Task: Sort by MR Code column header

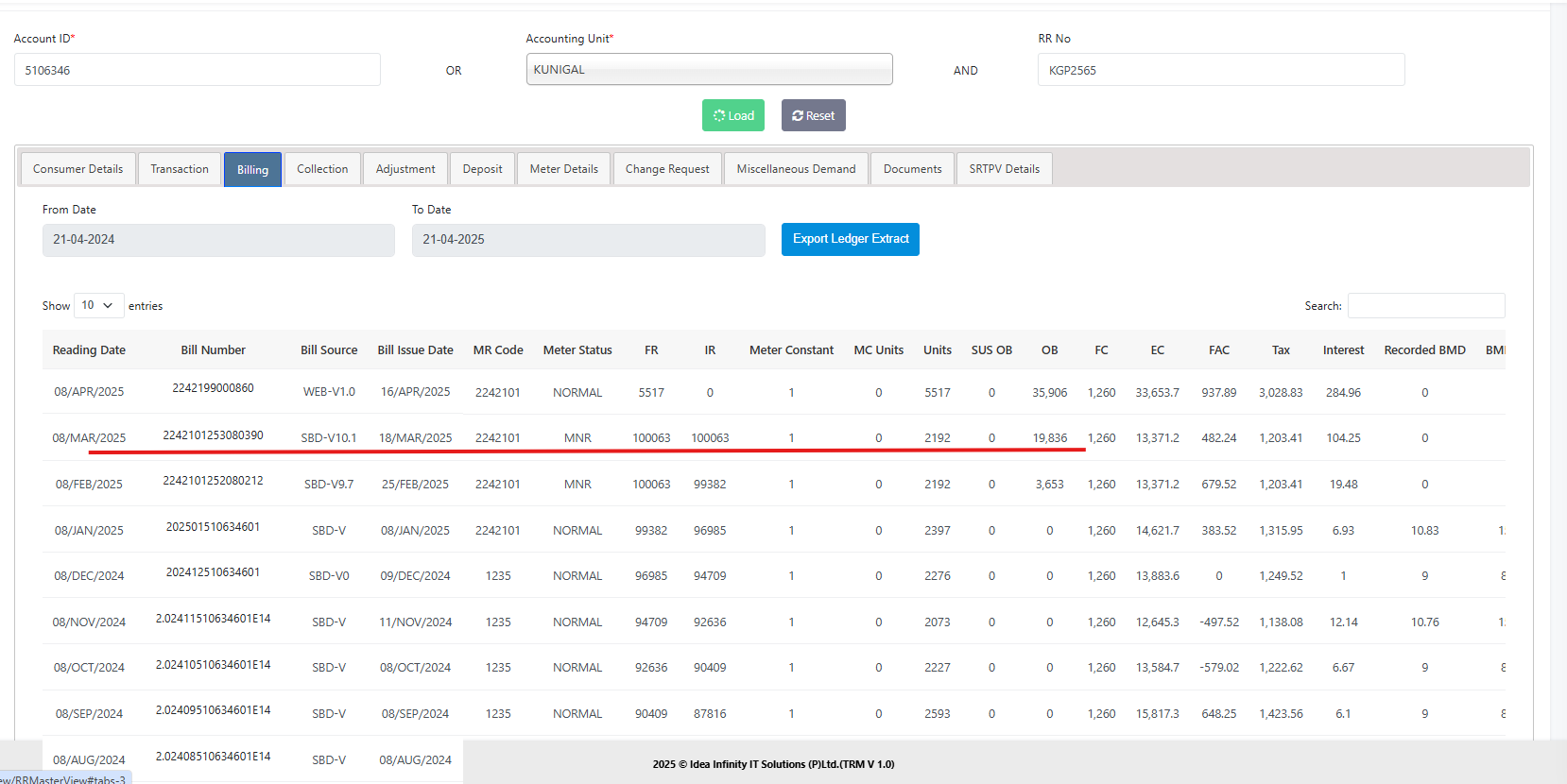Action: (x=498, y=349)
